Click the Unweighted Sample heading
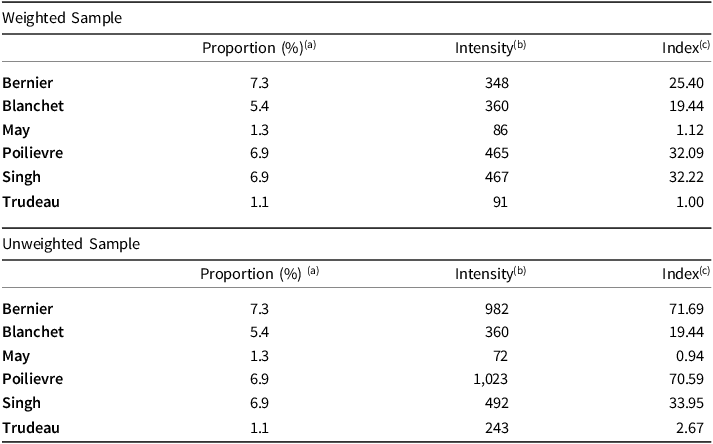This screenshot has height=444, width=713. click(x=71, y=244)
